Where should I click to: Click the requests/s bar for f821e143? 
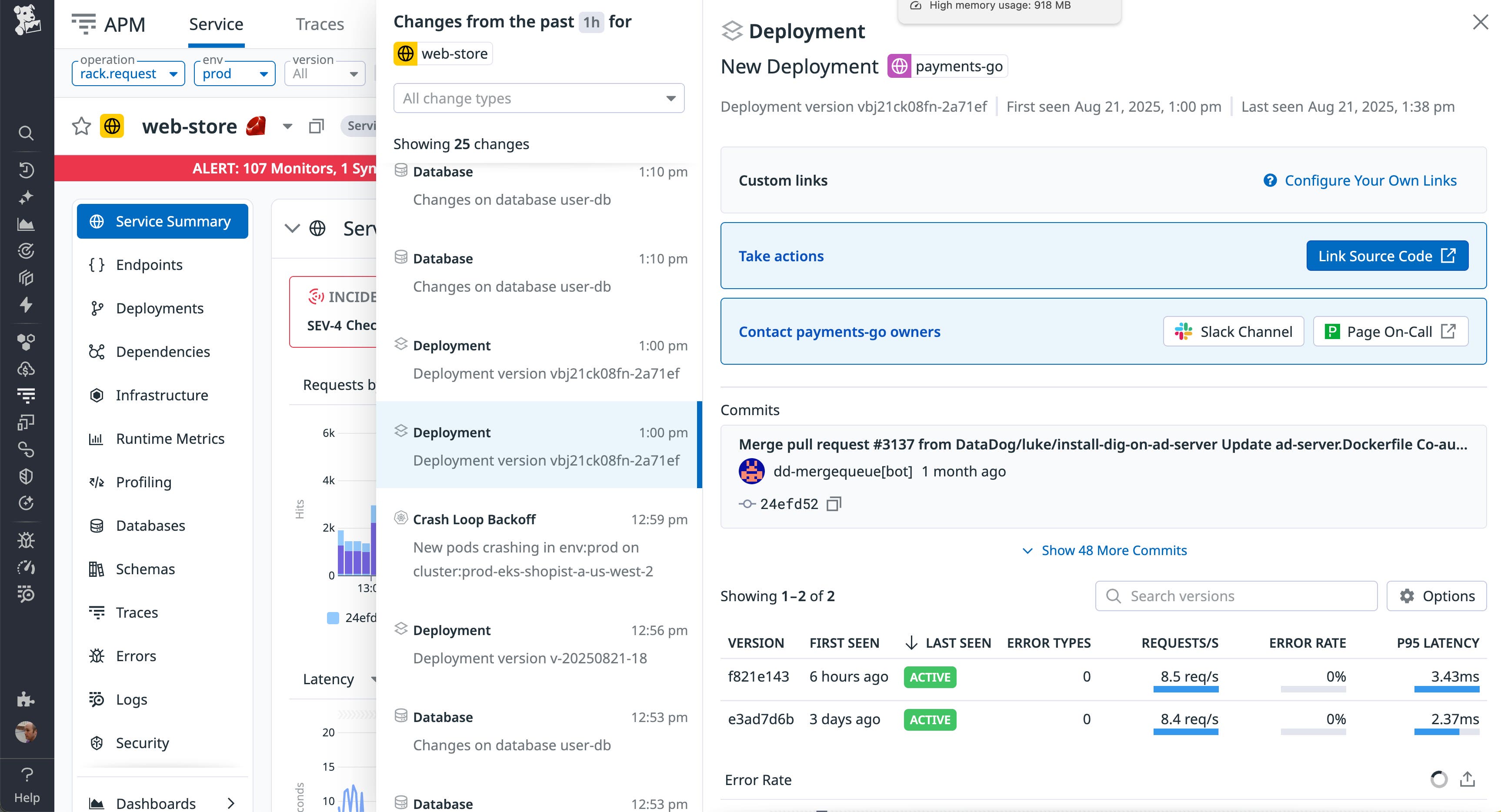[1185, 689]
